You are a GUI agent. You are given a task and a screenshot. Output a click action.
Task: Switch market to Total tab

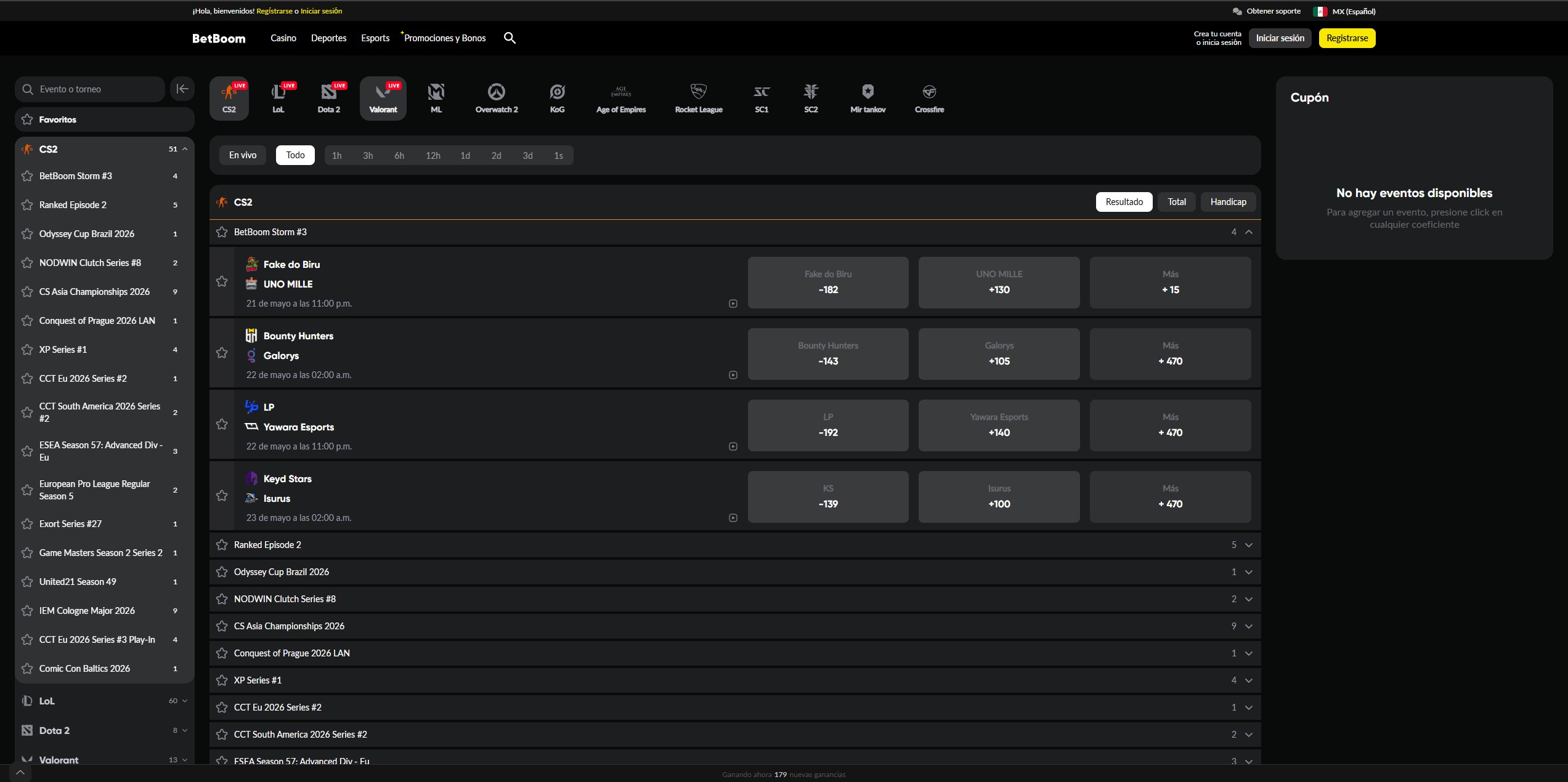1177,202
